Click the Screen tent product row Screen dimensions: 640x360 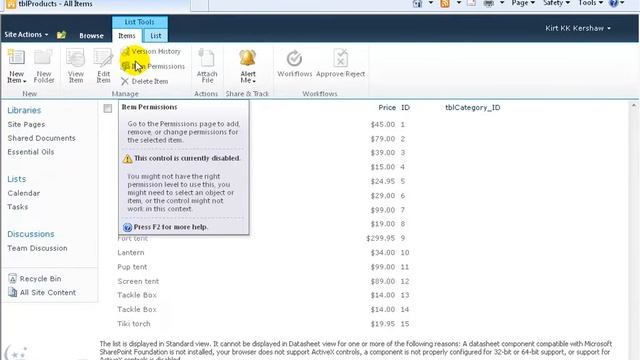[x=138, y=281]
